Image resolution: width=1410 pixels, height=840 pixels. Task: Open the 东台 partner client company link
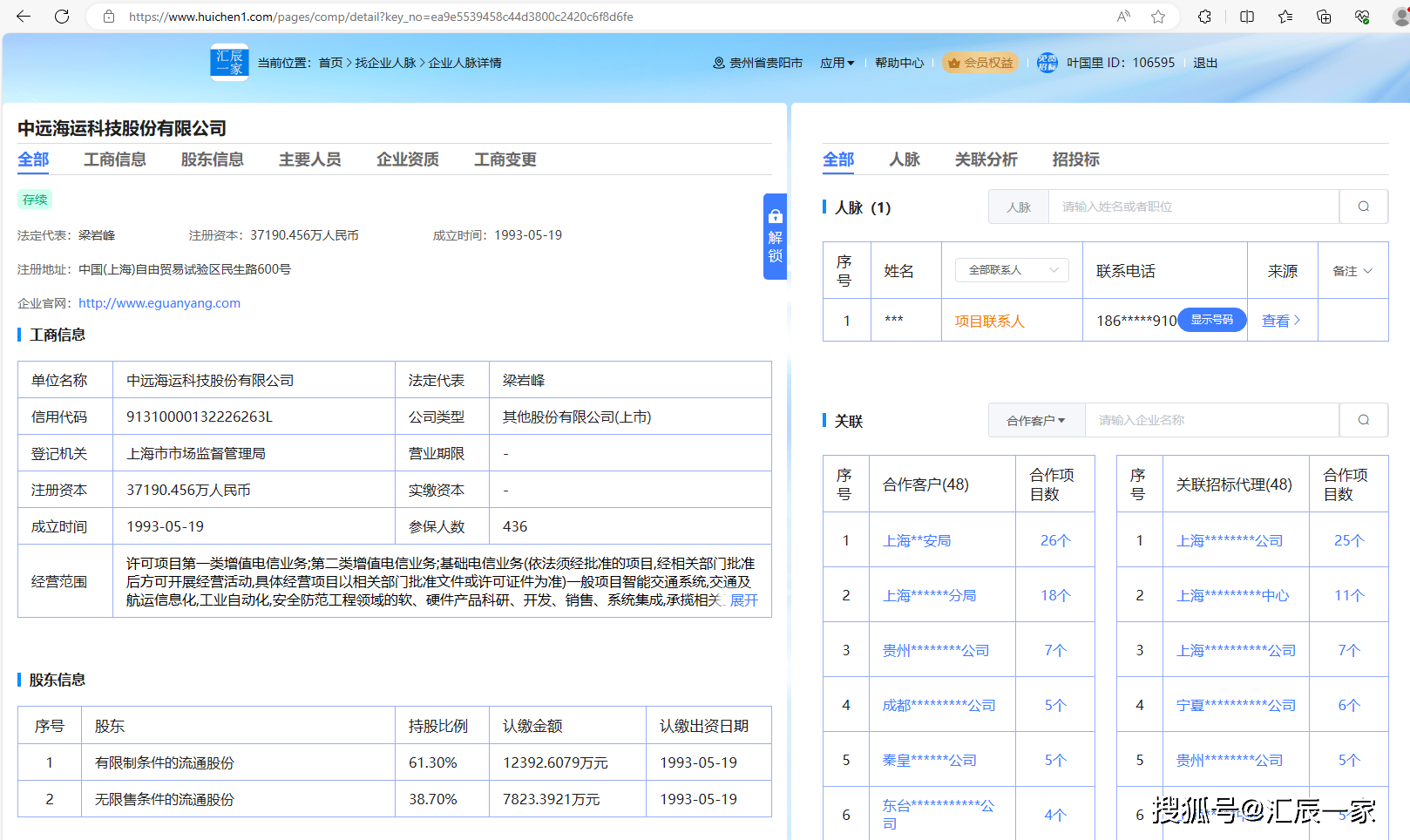tap(939, 815)
